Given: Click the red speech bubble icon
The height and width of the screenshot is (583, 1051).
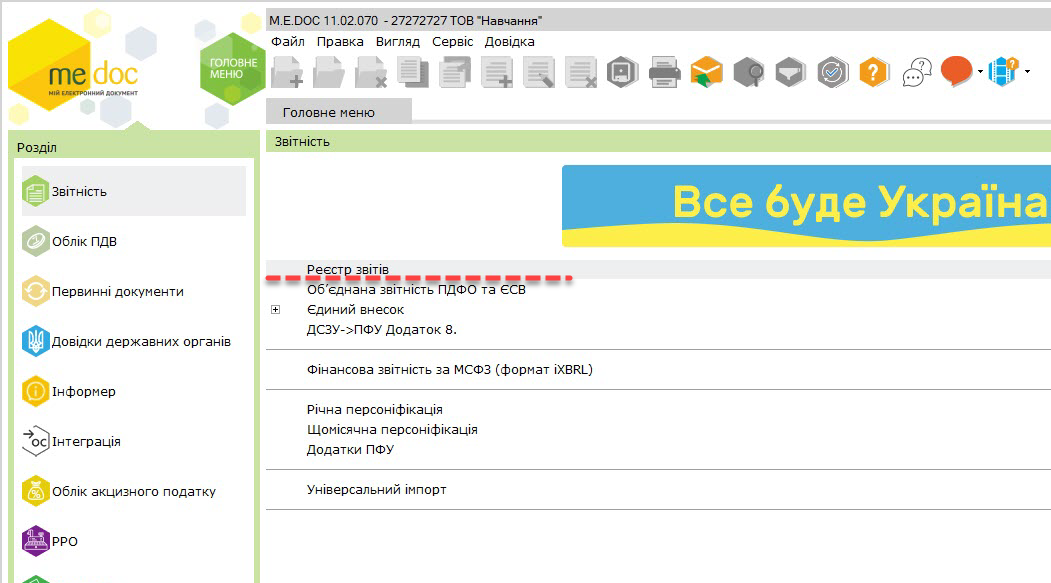Looking at the screenshot, I should tap(956, 71).
